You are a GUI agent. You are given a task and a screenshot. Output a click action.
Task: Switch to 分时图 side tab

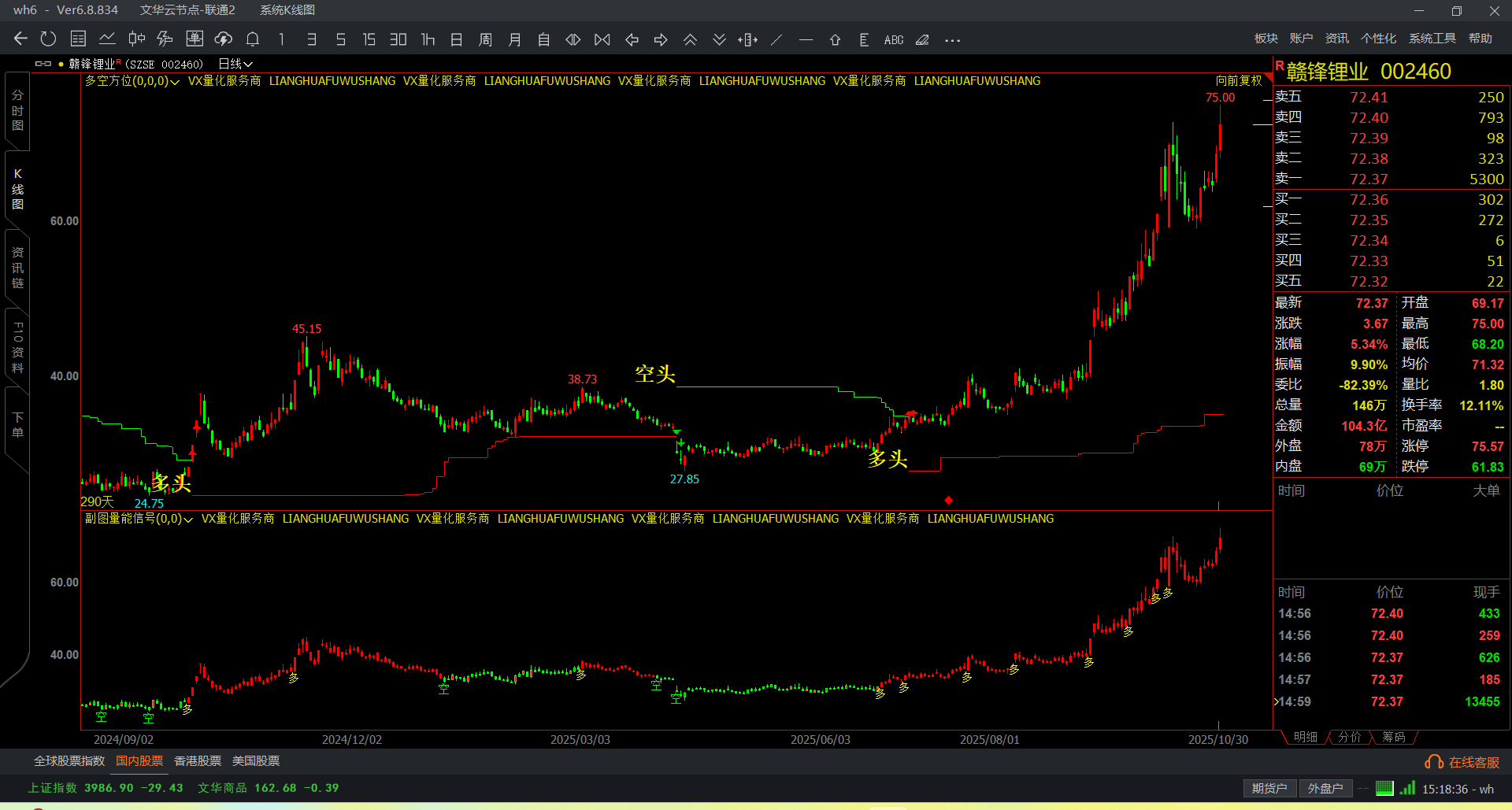(x=17, y=110)
